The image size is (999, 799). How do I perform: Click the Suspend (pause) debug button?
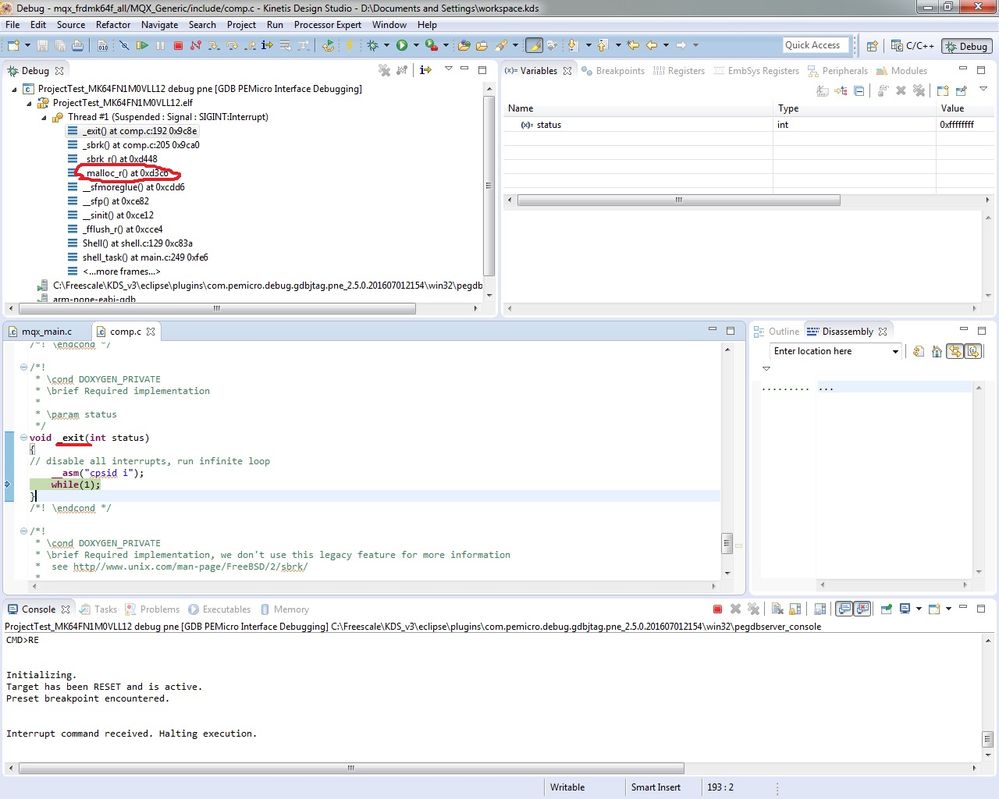161,45
